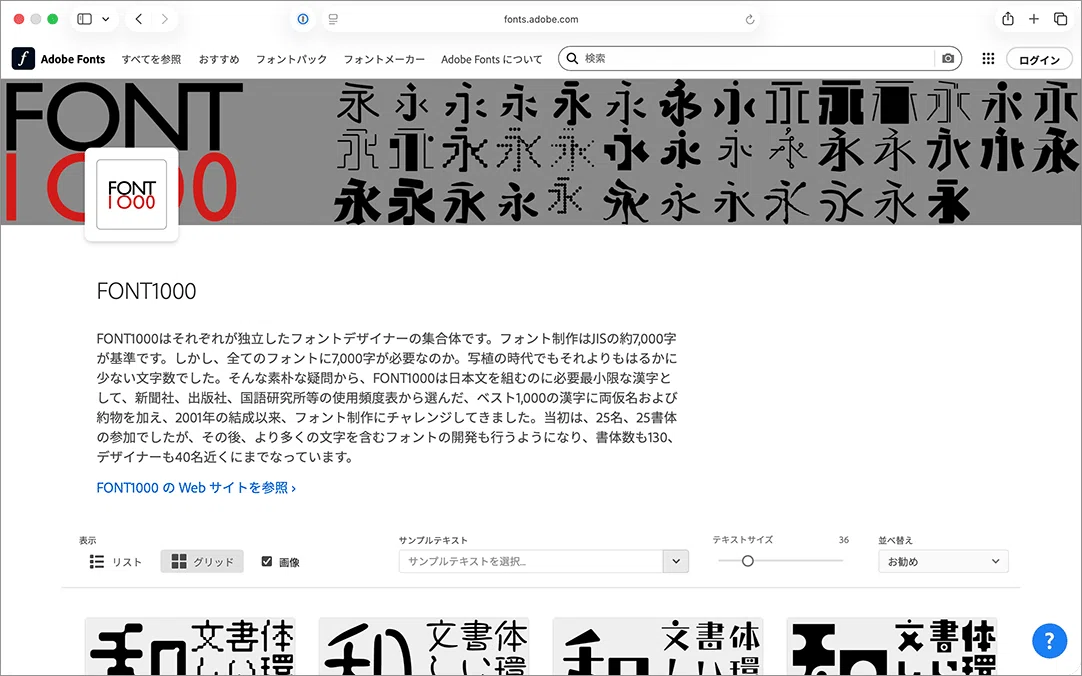Click the サンプルテキストを選択 input field
This screenshot has width=1082, height=676.
click(x=531, y=561)
